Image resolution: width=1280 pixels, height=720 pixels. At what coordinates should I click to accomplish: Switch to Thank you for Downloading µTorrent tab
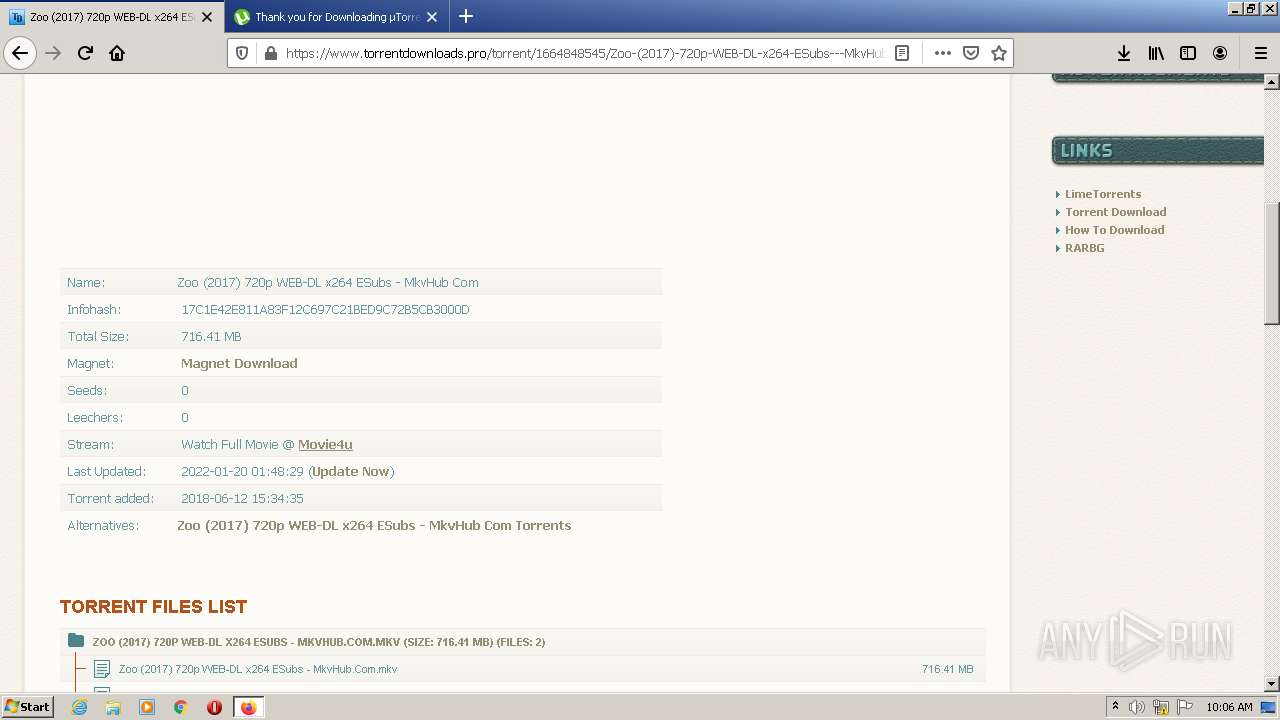[x=336, y=17]
